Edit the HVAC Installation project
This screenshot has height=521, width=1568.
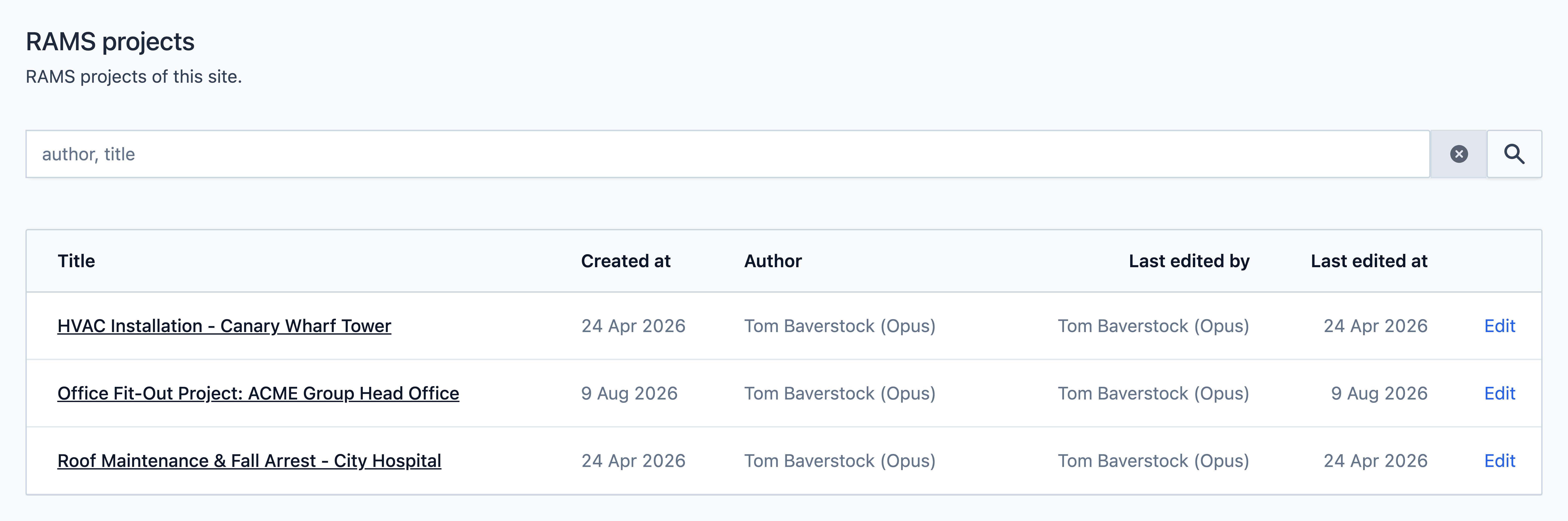click(x=1500, y=326)
